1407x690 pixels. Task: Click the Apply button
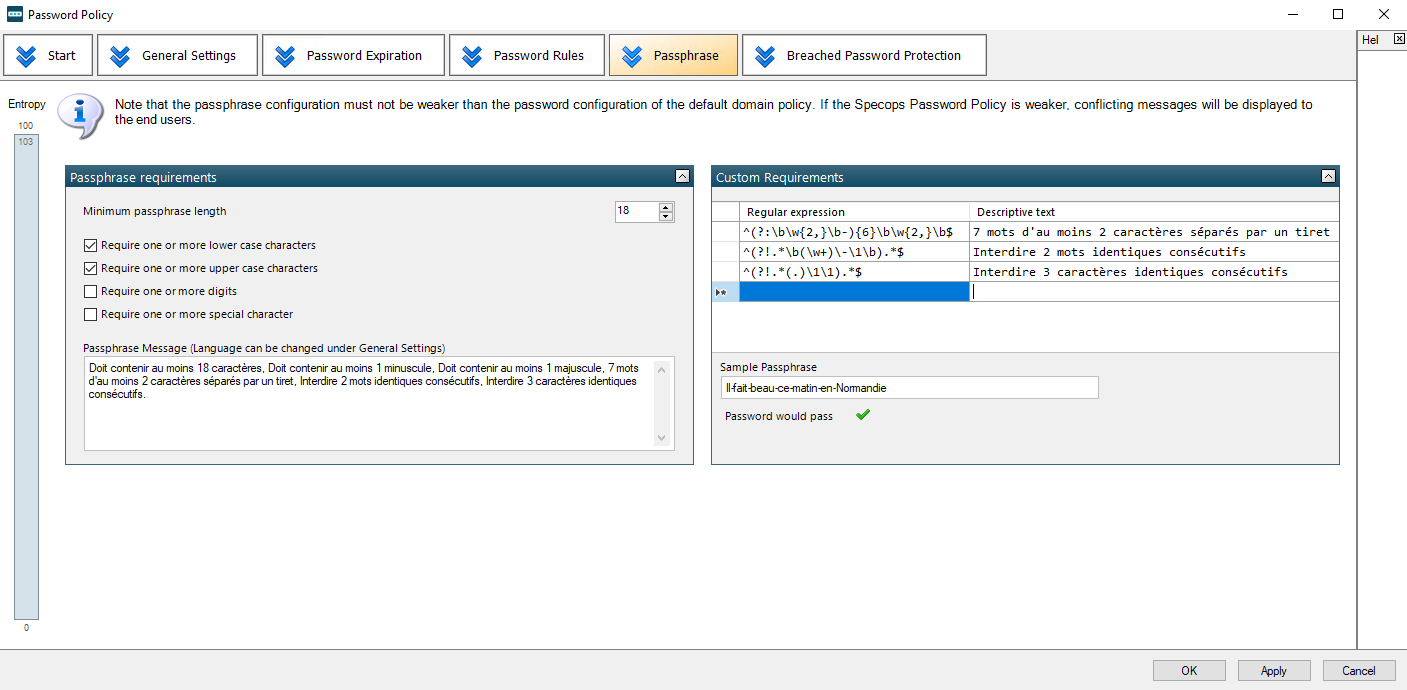(x=1274, y=671)
